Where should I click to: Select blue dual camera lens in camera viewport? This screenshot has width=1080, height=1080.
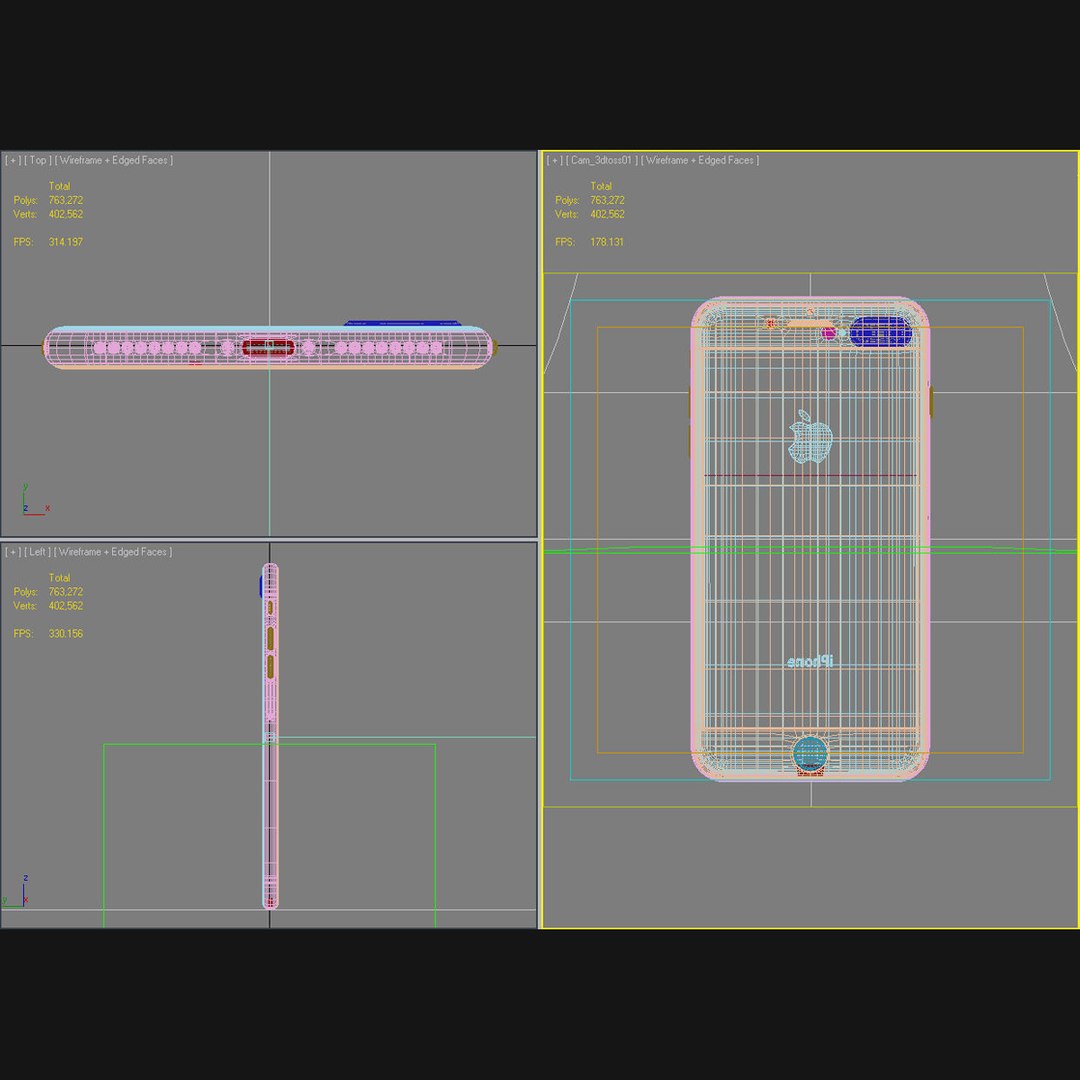pyautogui.click(x=880, y=331)
